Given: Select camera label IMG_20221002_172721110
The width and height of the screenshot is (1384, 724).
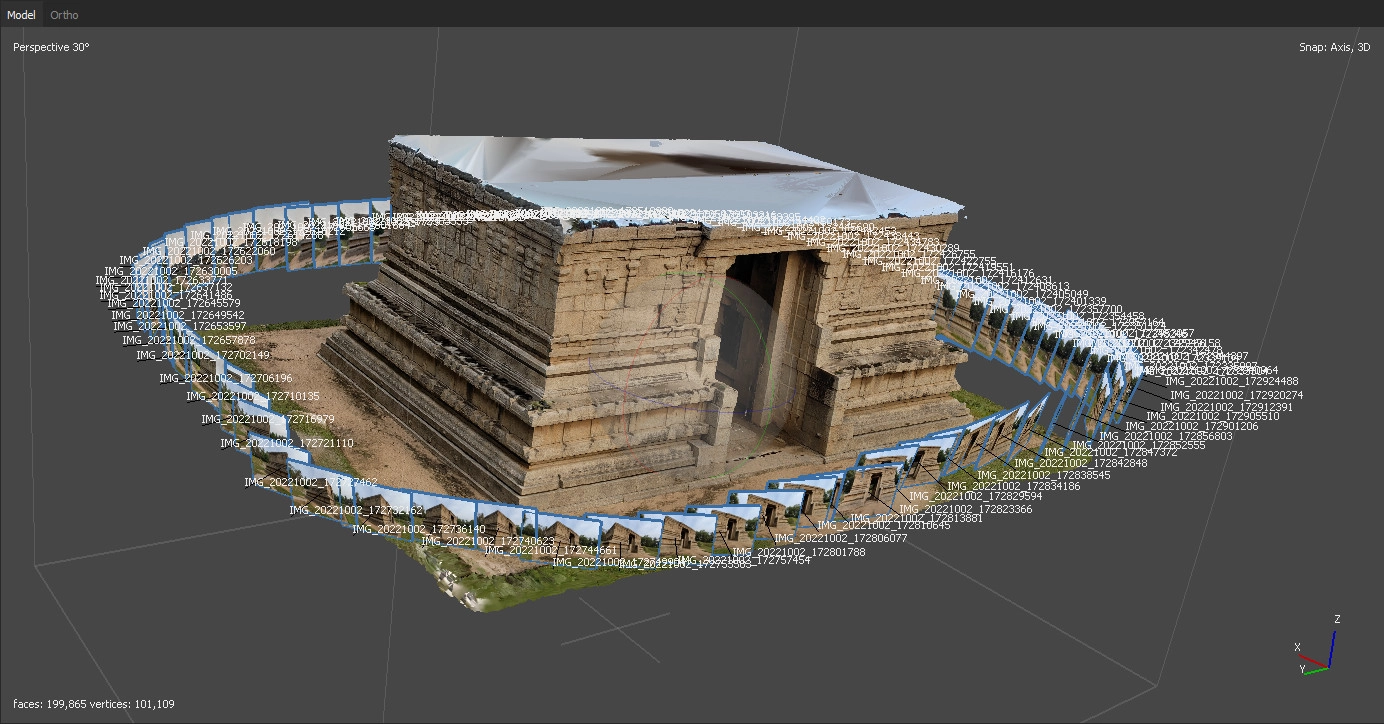Looking at the screenshot, I should (x=286, y=443).
